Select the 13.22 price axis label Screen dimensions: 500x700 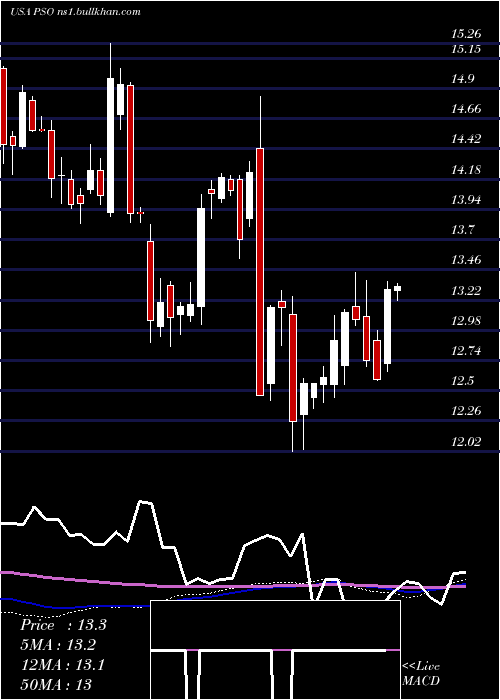(466, 291)
